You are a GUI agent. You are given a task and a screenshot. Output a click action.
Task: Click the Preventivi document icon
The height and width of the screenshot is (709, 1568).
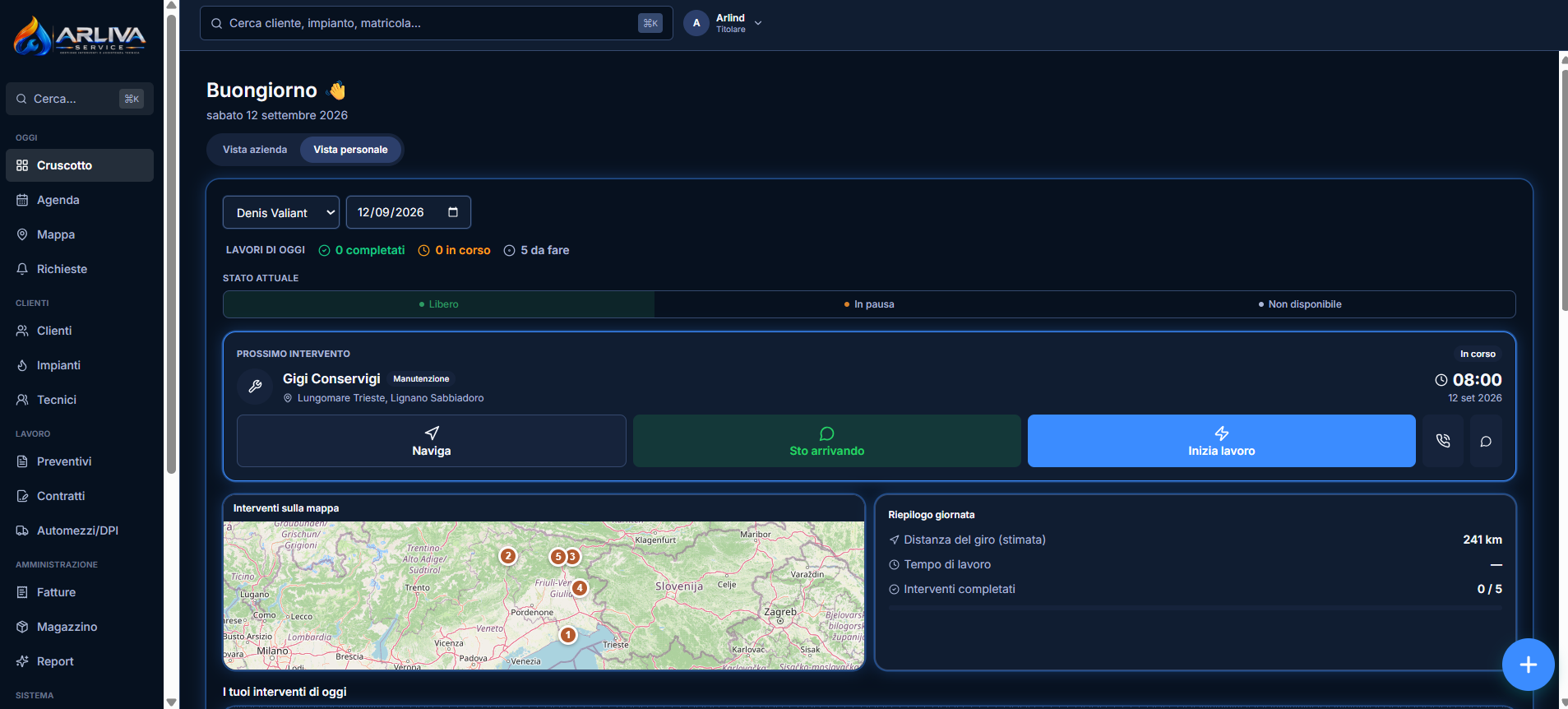tap(22, 461)
